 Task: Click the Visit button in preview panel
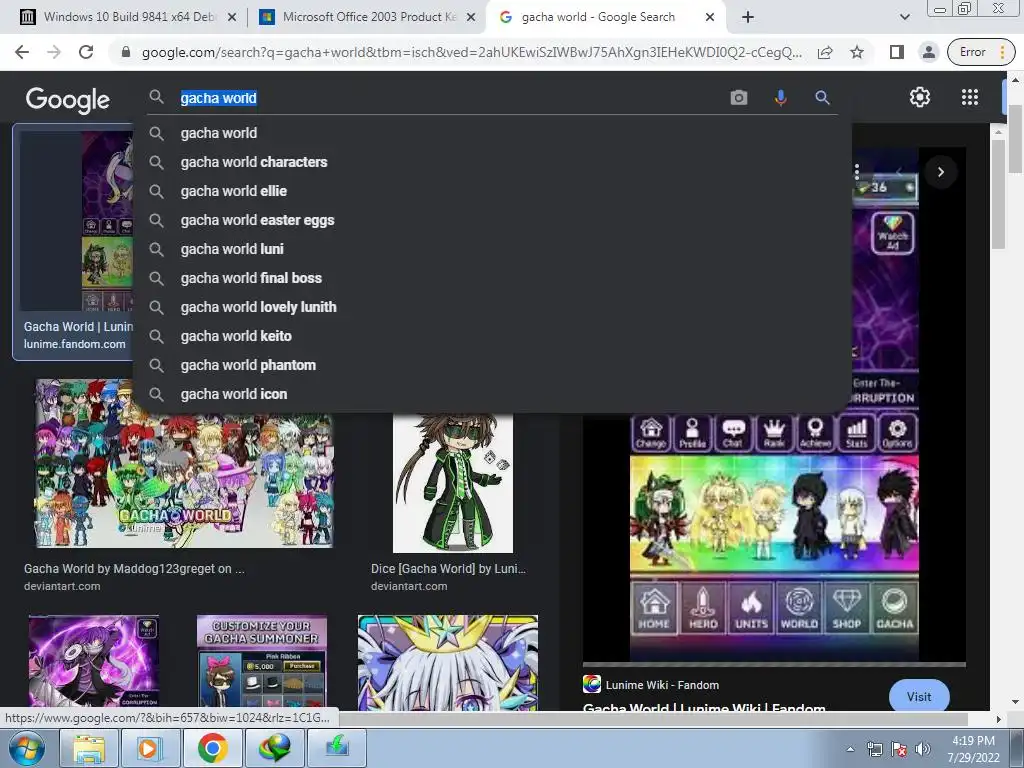(x=919, y=697)
